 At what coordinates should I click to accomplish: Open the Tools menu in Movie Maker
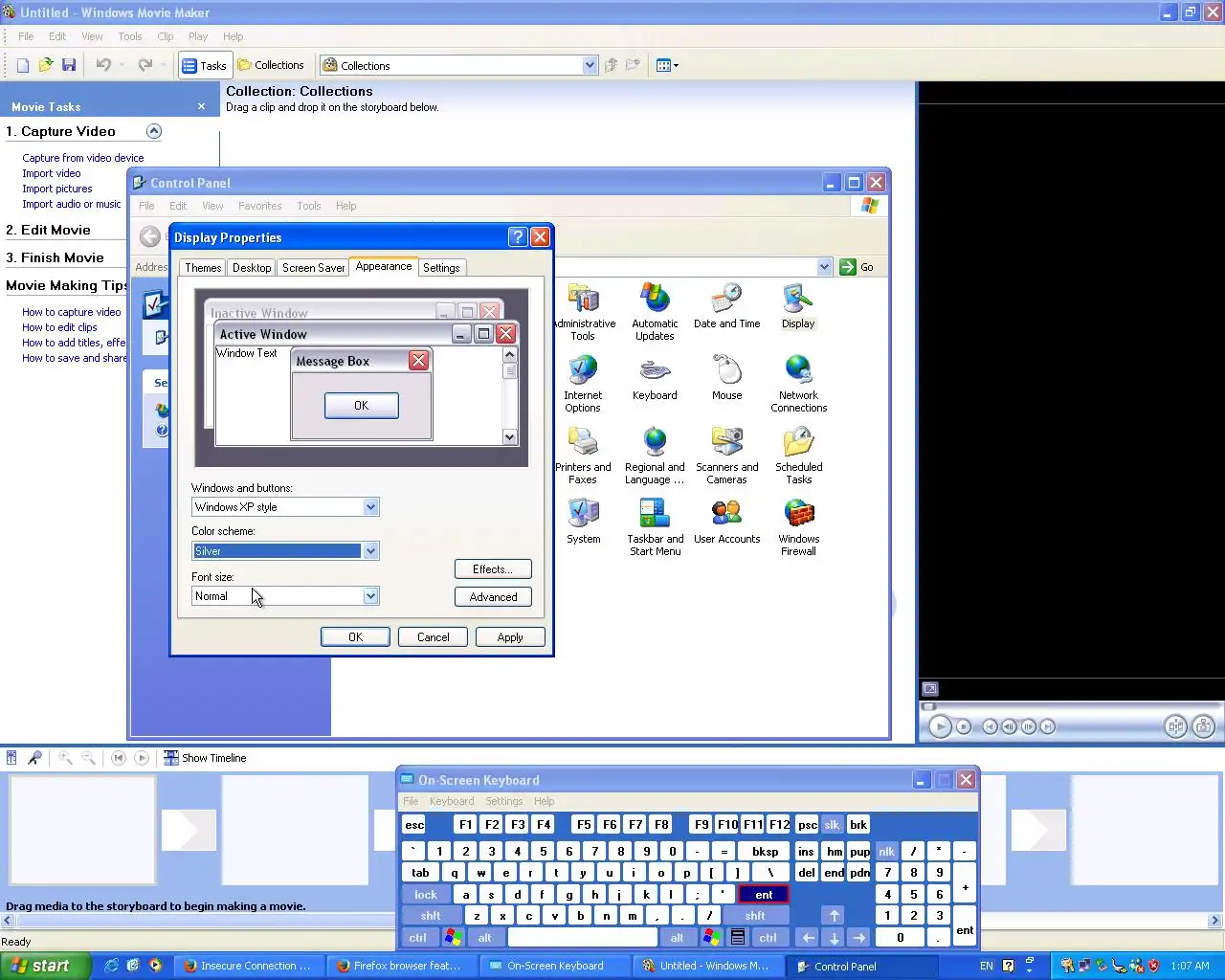tap(130, 36)
